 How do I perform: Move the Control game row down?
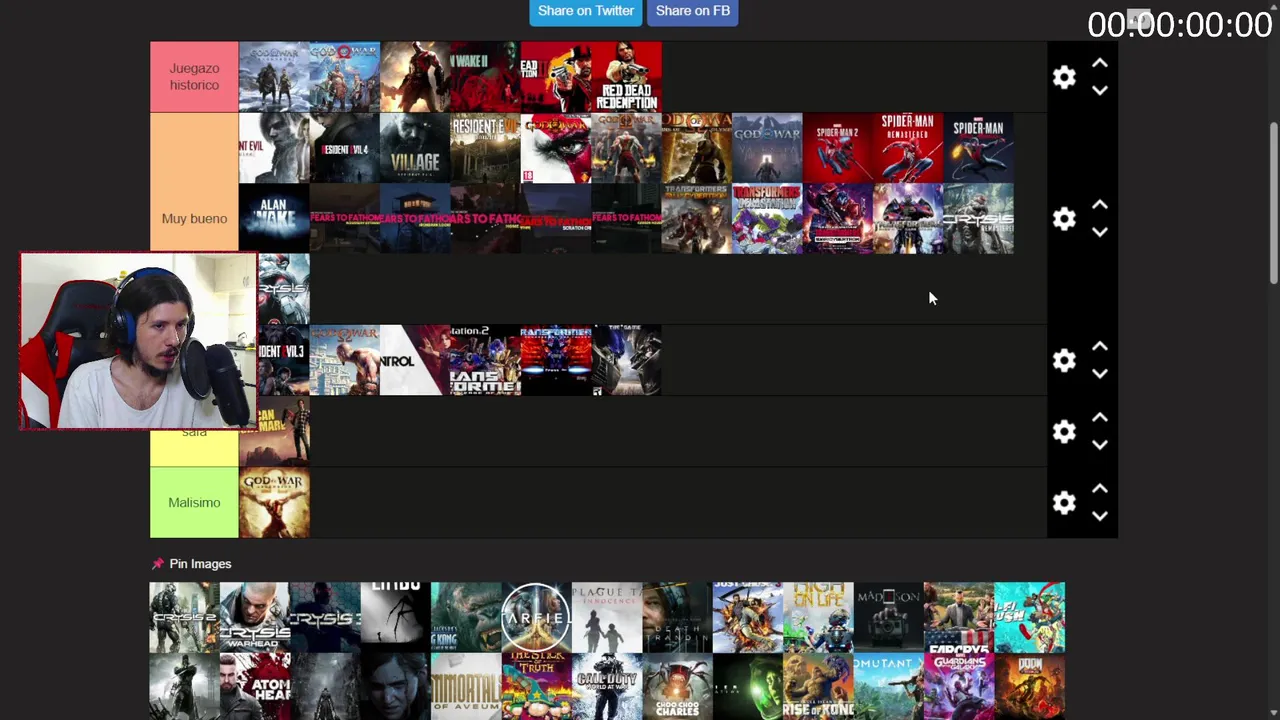tap(1100, 374)
